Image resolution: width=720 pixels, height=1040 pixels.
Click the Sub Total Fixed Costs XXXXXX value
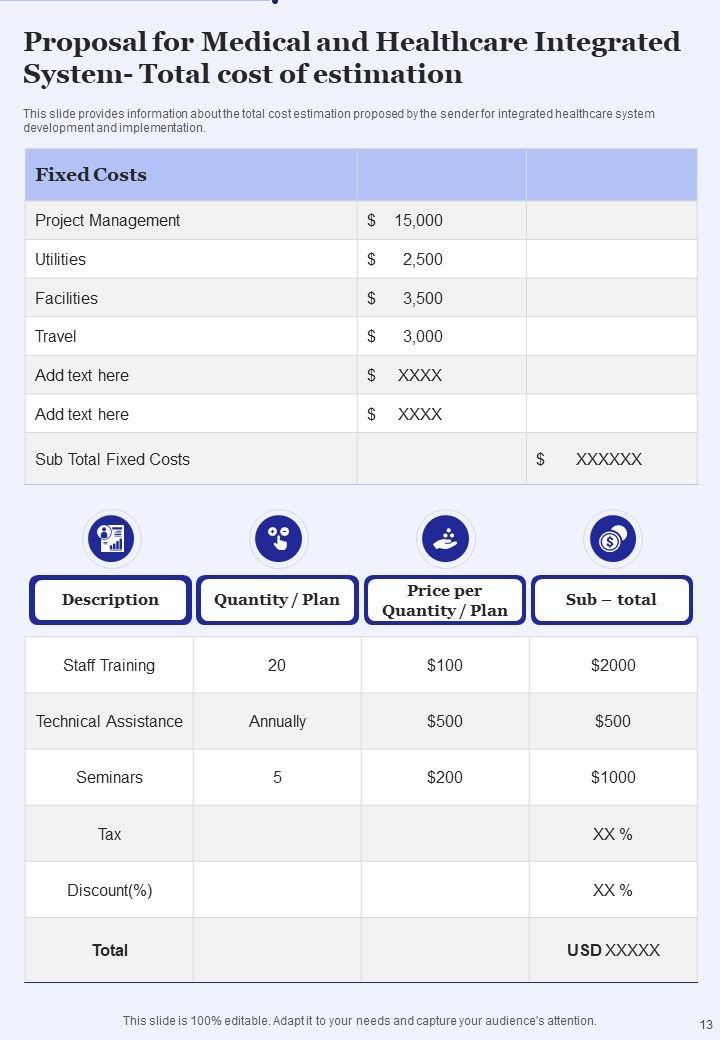pos(608,460)
